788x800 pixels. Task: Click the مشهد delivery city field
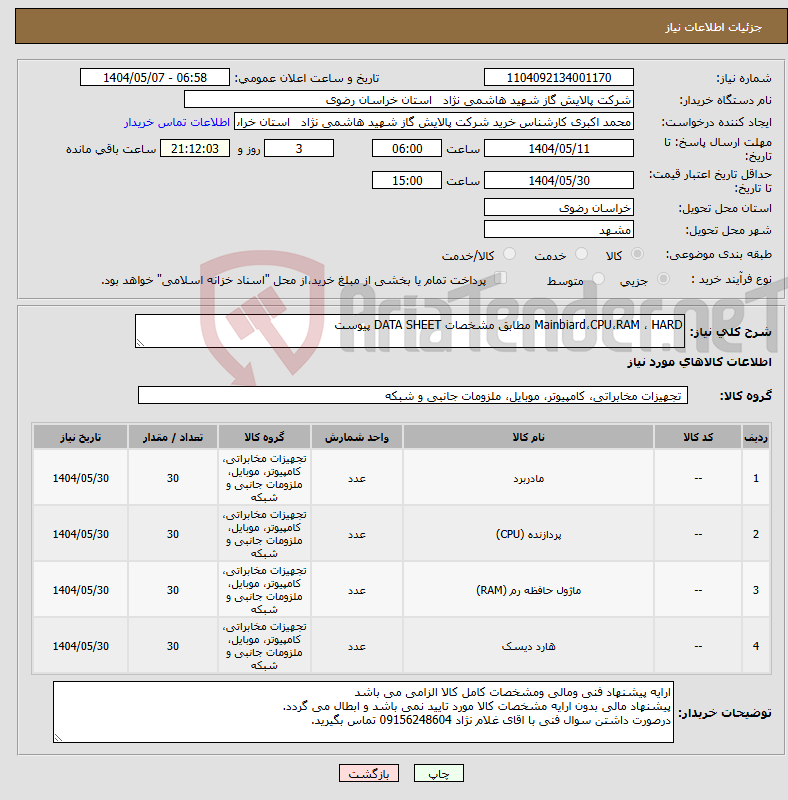pos(559,230)
